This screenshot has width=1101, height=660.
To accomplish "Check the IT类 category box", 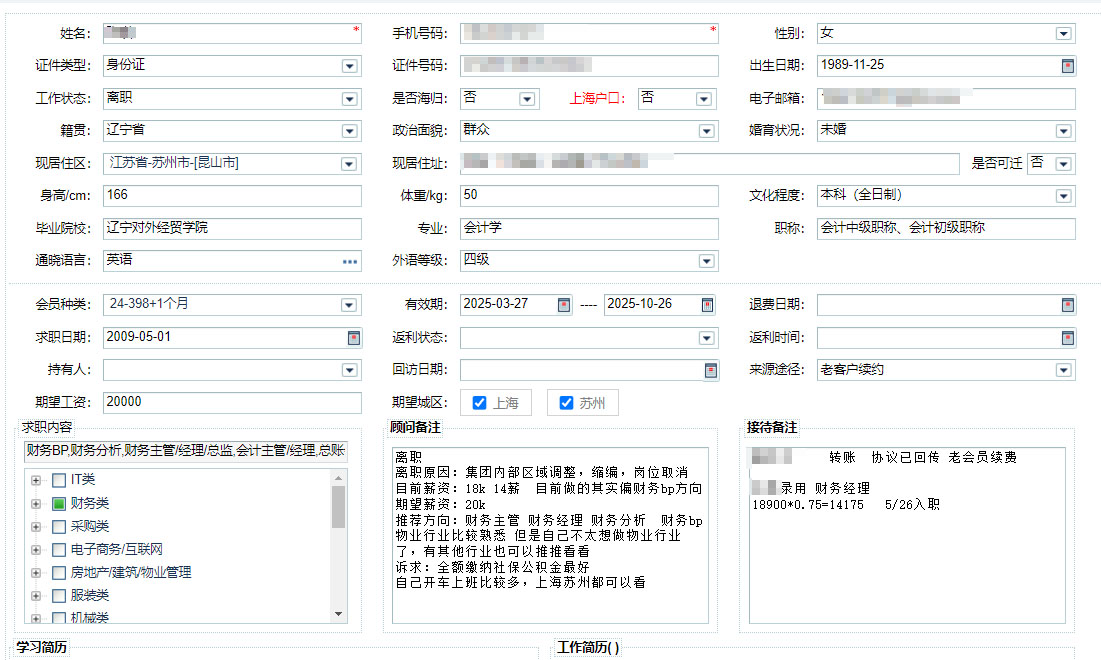I will tap(59, 480).
